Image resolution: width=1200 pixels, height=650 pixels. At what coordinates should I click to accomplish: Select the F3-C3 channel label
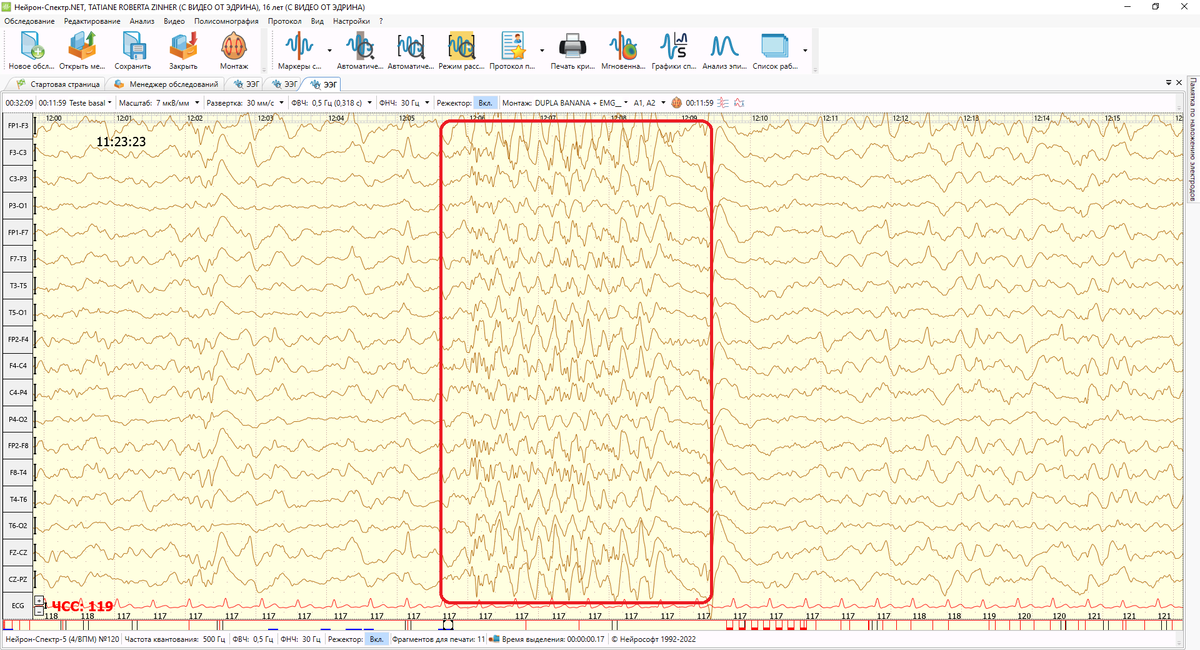pyautogui.click(x=17, y=152)
